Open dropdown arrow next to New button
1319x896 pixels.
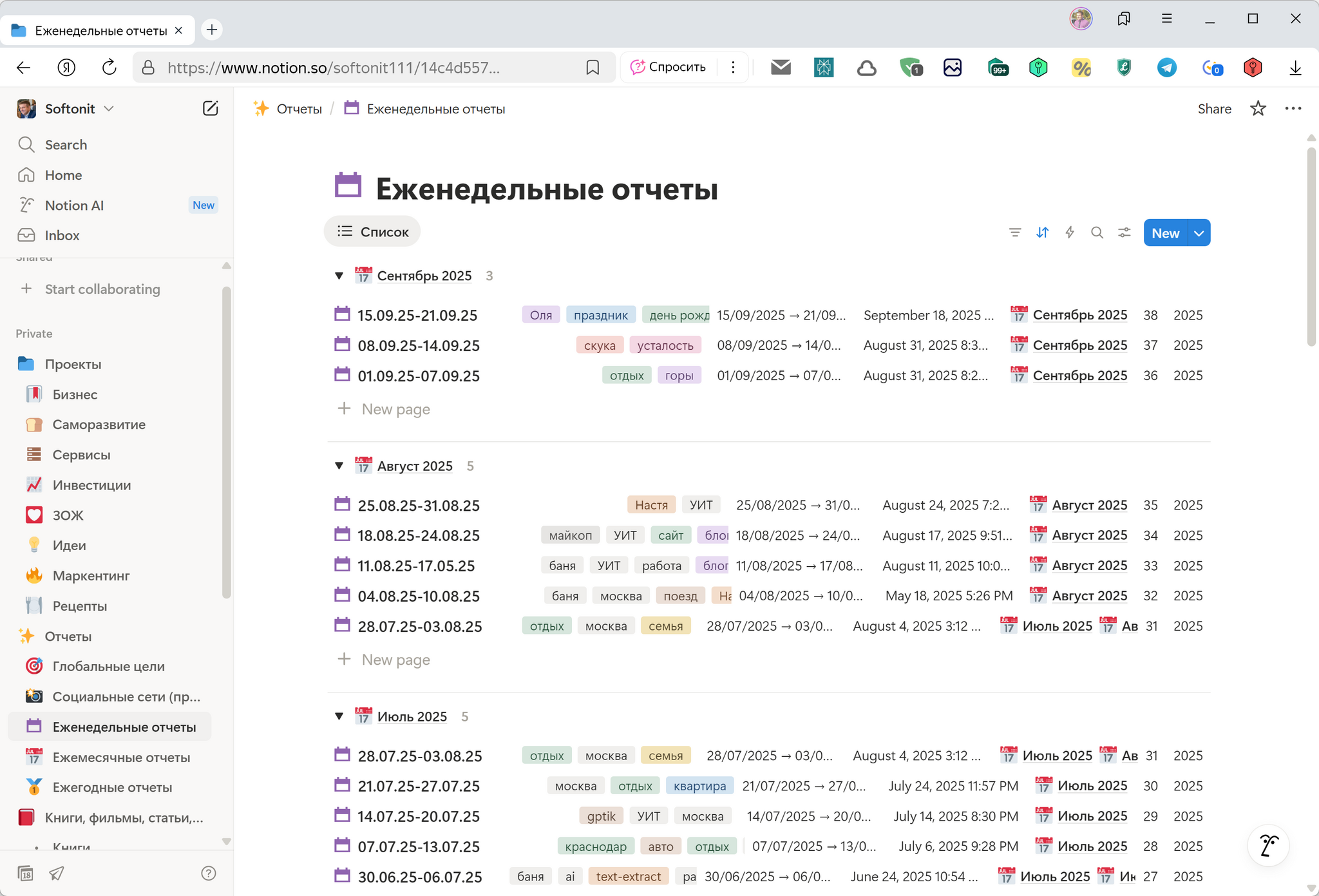point(1199,233)
